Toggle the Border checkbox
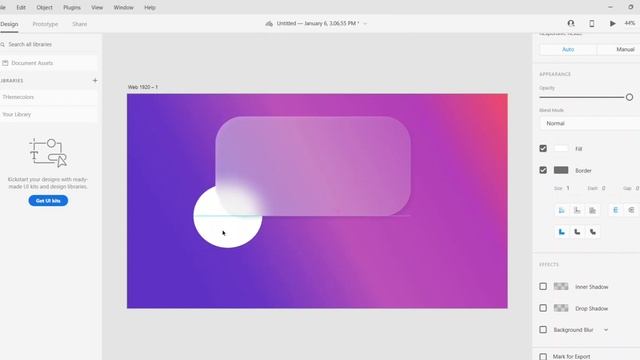The height and width of the screenshot is (360, 640). point(543,170)
